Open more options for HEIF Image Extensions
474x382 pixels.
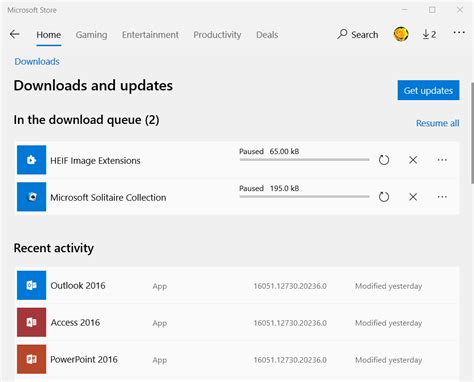coord(442,160)
